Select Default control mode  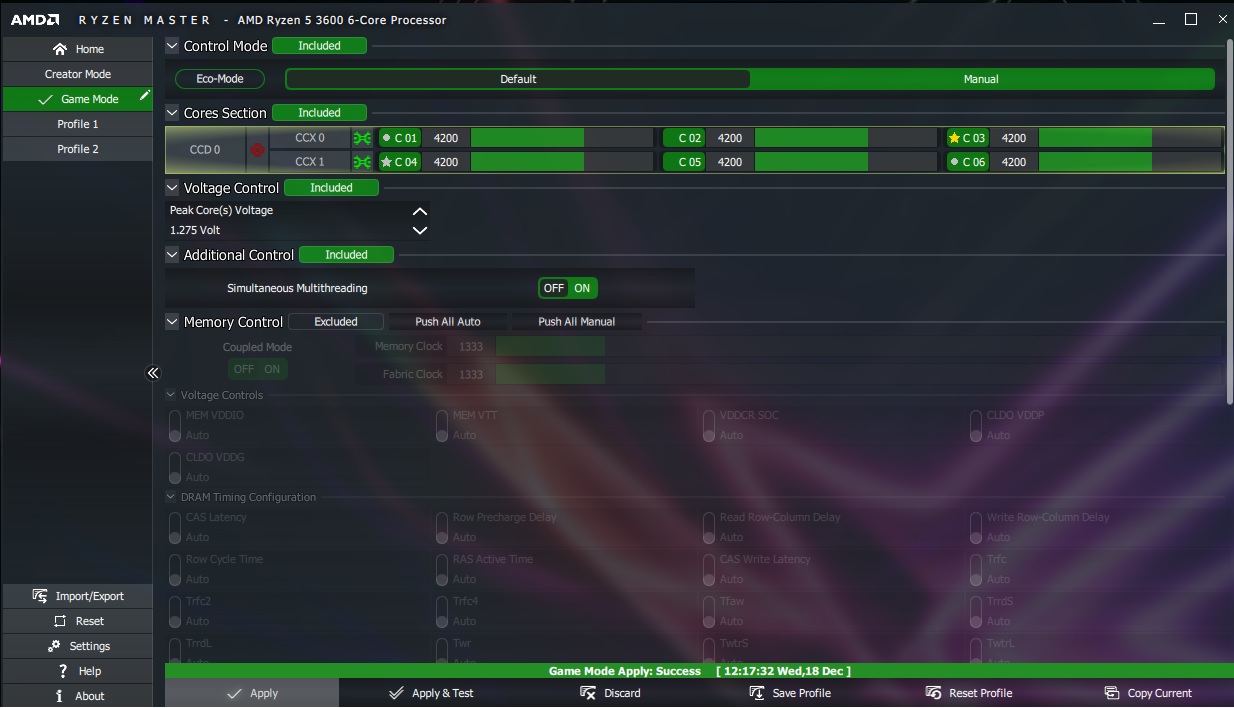point(518,79)
